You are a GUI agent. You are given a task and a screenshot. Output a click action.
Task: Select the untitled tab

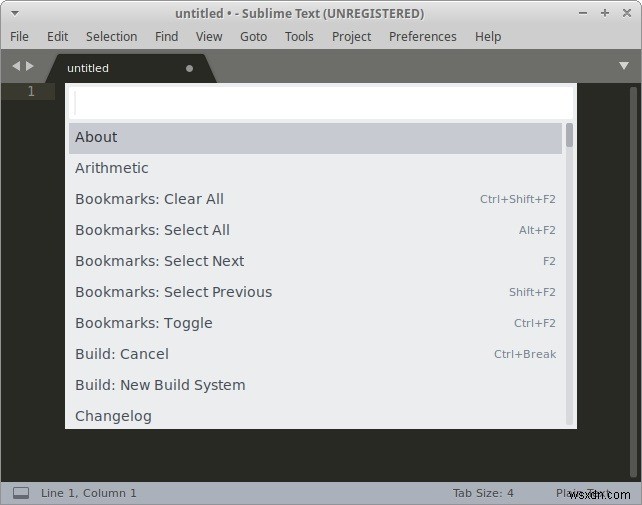(x=131, y=68)
